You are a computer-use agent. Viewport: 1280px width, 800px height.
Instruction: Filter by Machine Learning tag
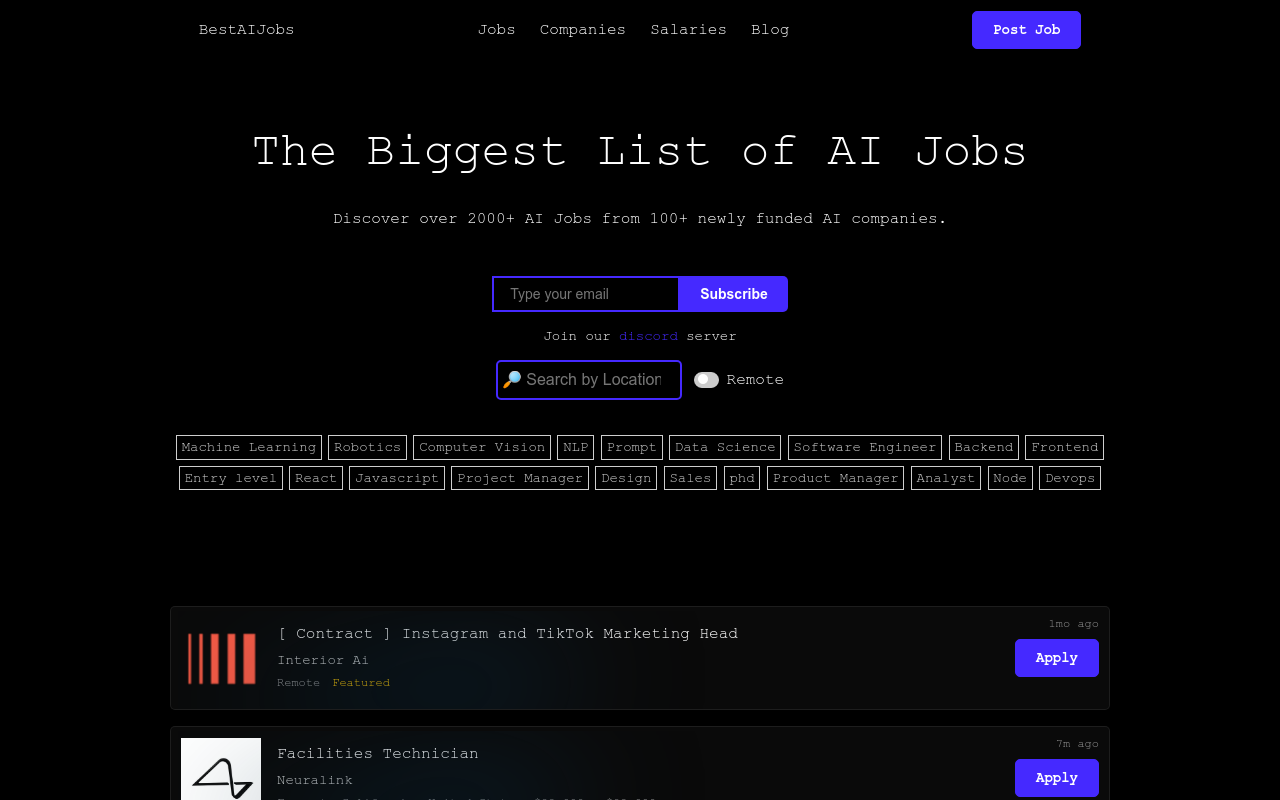249,447
